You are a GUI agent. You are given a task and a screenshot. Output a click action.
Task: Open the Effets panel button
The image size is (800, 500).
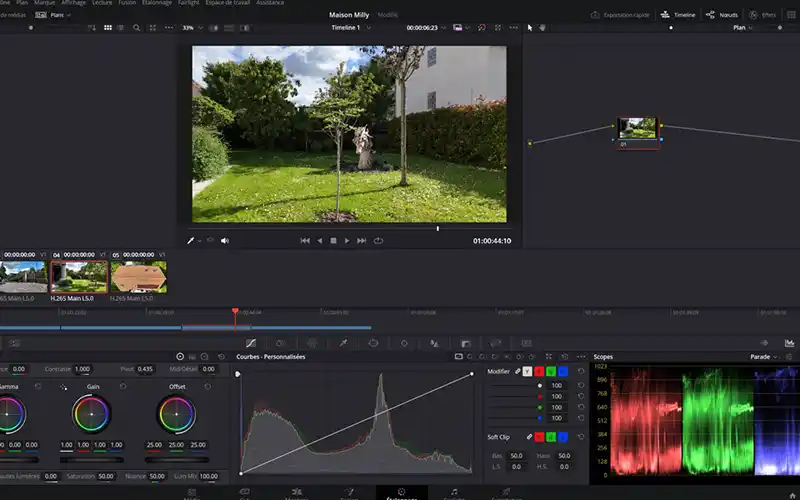click(762, 15)
